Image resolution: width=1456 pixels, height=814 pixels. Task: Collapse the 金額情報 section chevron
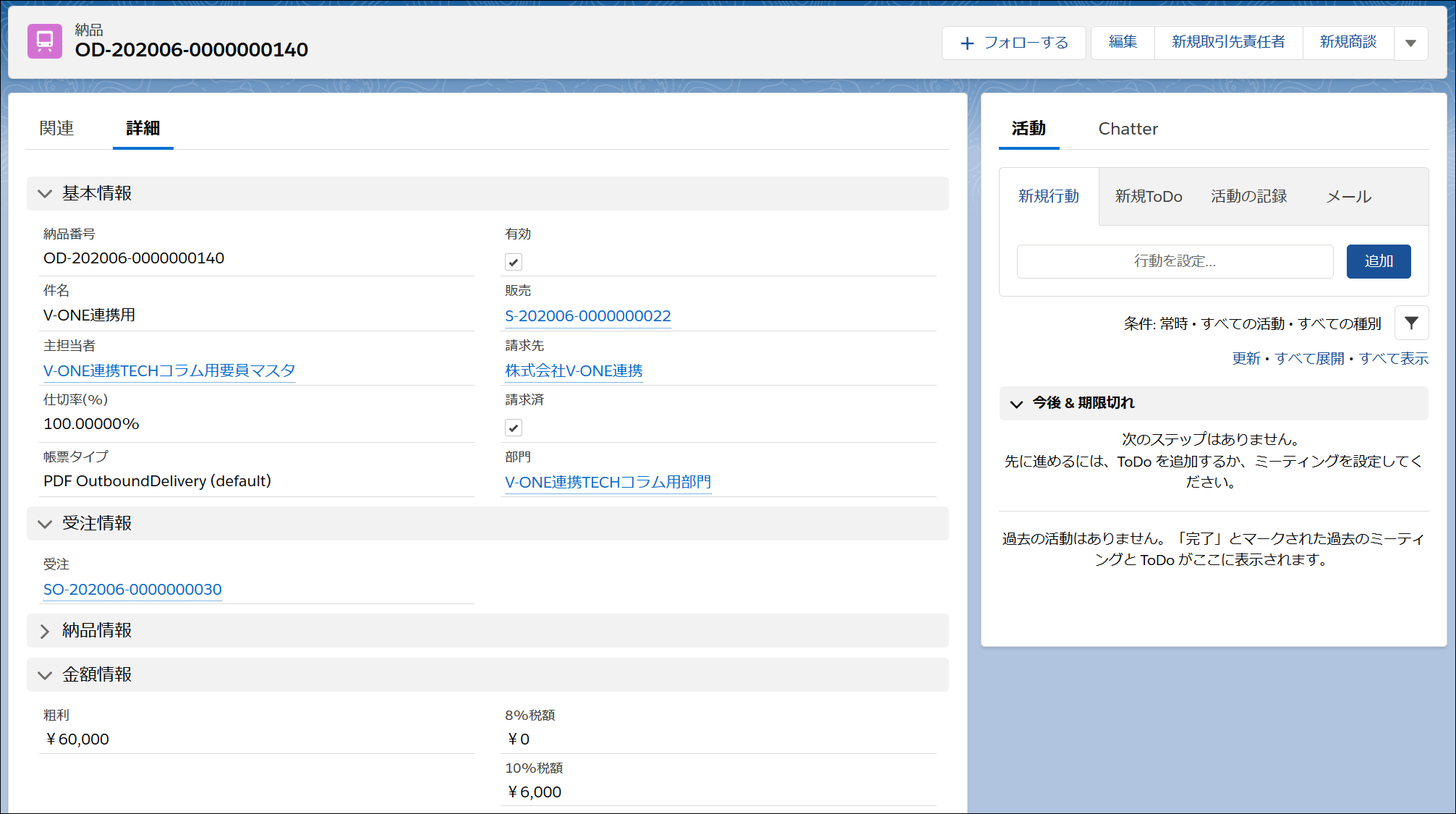[x=45, y=675]
